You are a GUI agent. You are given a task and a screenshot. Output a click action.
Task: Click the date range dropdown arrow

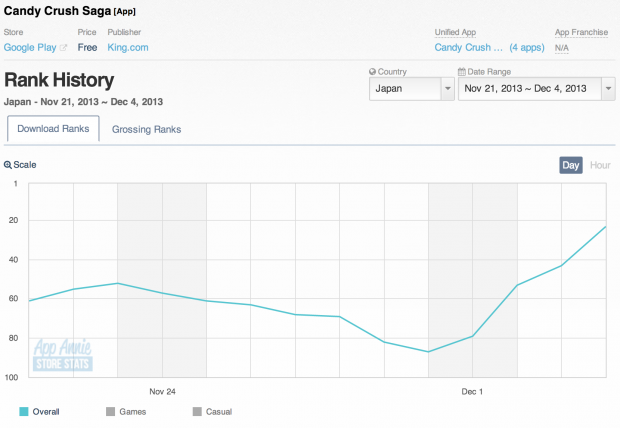coord(608,89)
